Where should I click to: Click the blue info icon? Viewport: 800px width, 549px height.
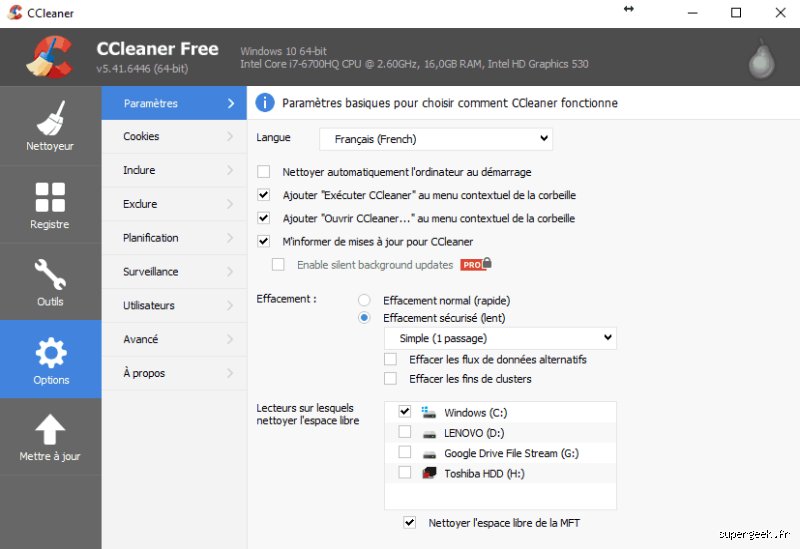click(x=265, y=103)
